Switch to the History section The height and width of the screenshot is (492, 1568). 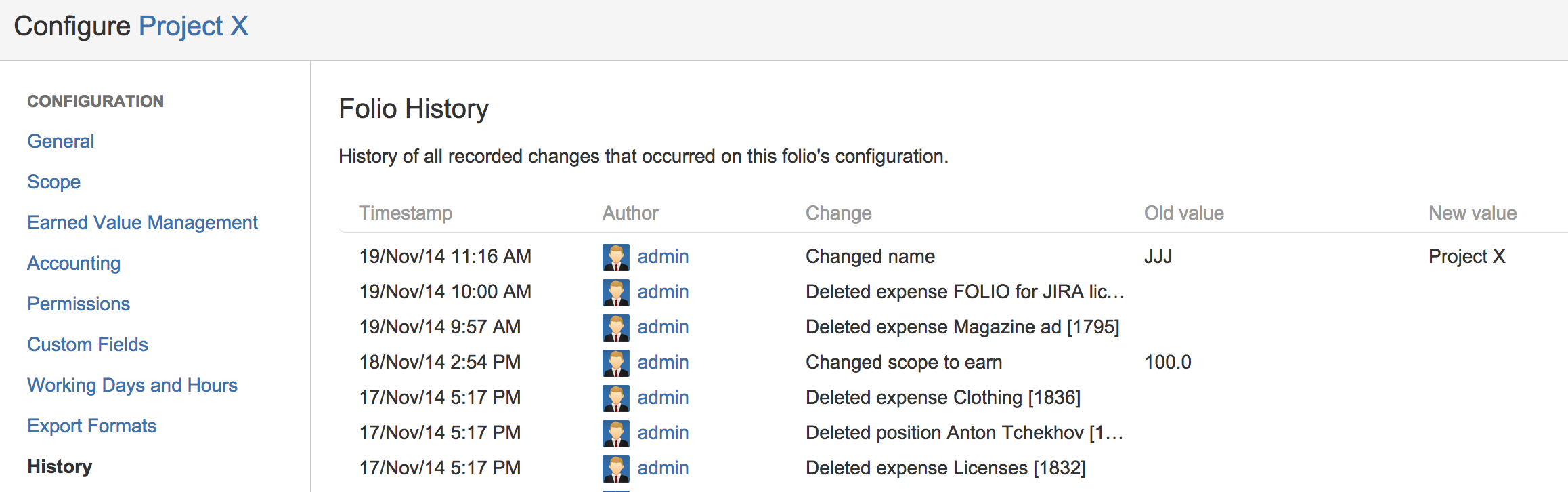tap(60, 466)
